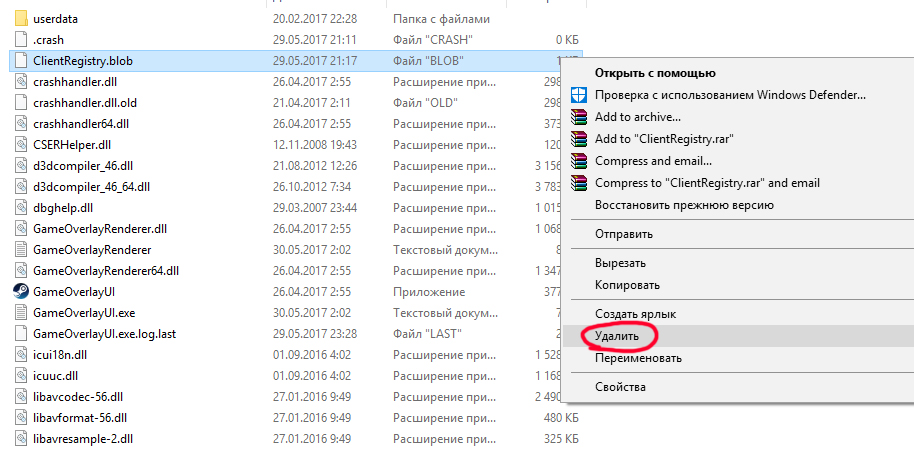Choose Compress and email... menu entry

point(653,161)
